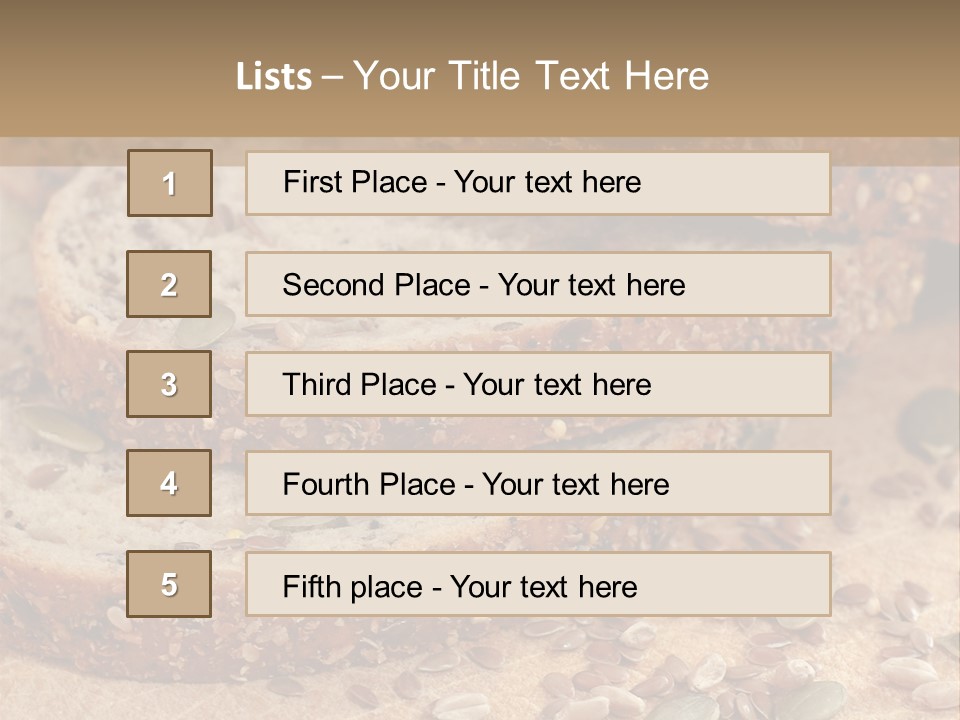960x720 pixels.
Task: Click the word 'Fourth' in the list
Action: 323,485
